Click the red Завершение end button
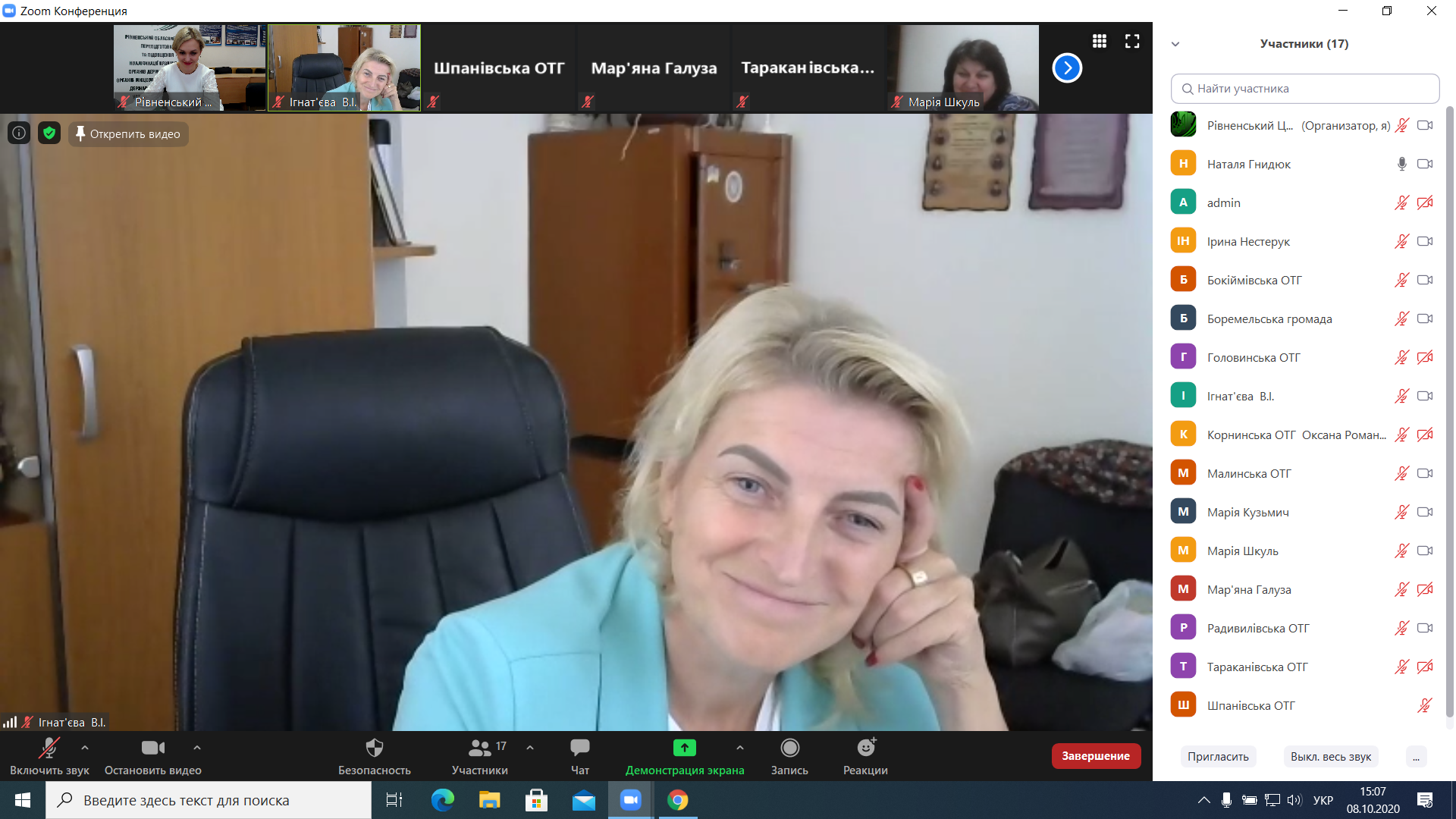Viewport: 1456px width, 819px height. coord(1095,756)
